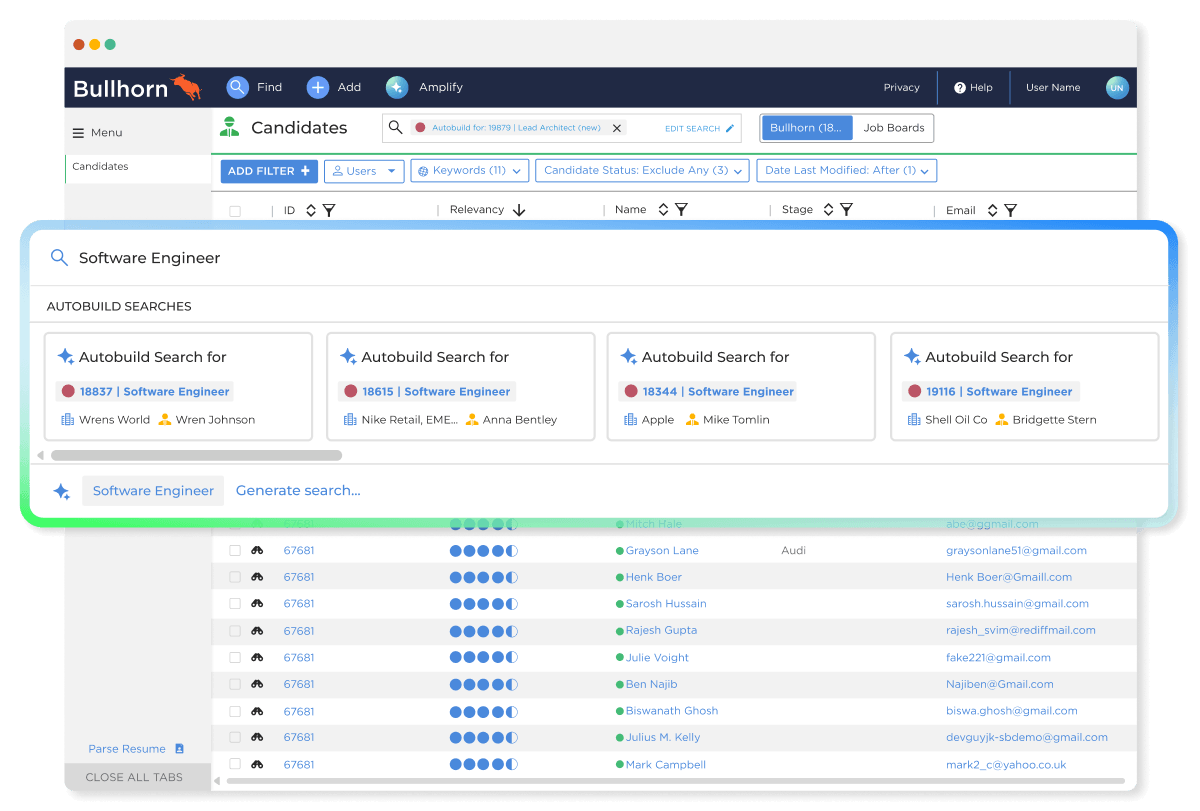This screenshot has width=1200, height=811.
Task: Check the Sarosh Hussain row checkbox
Action: coord(235,604)
